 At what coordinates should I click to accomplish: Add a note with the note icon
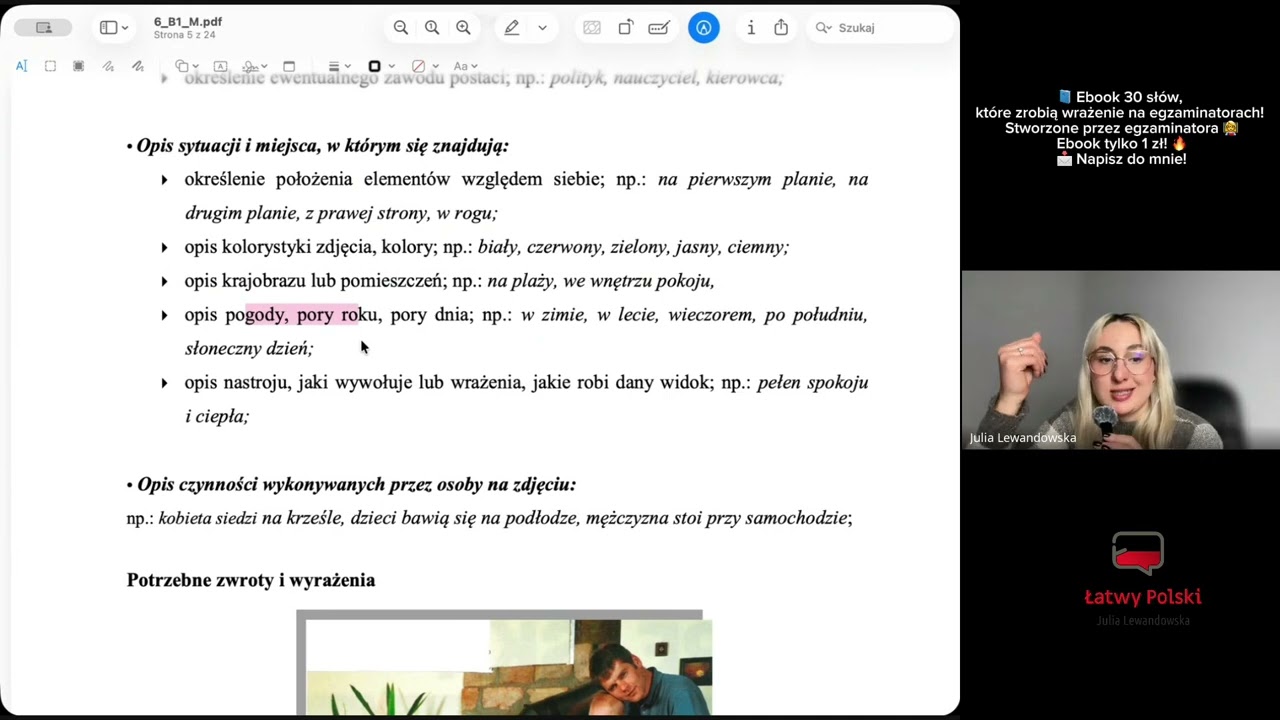click(289, 66)
